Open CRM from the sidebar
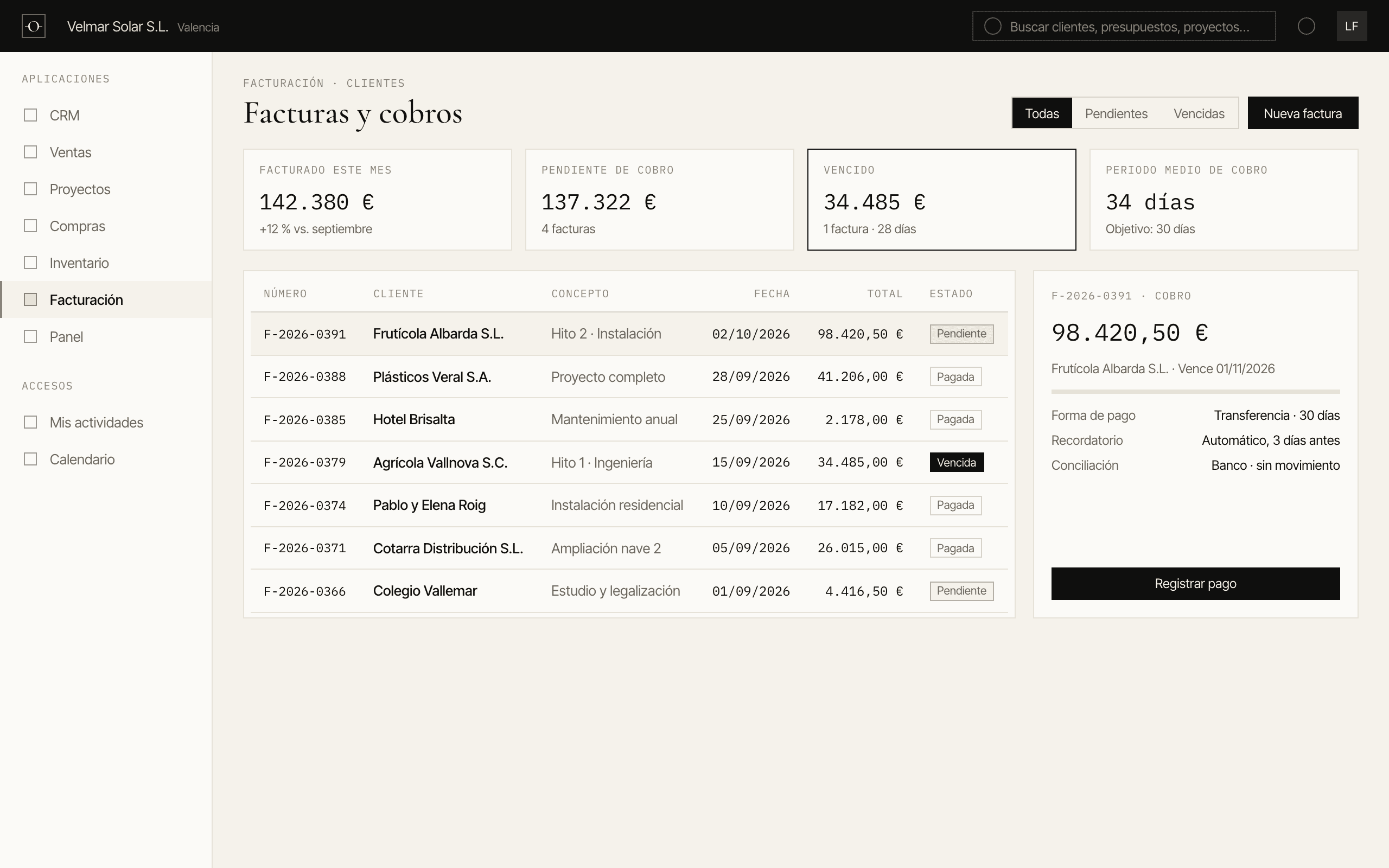This screenshot has width=1389, height=868. click(106, 116)
